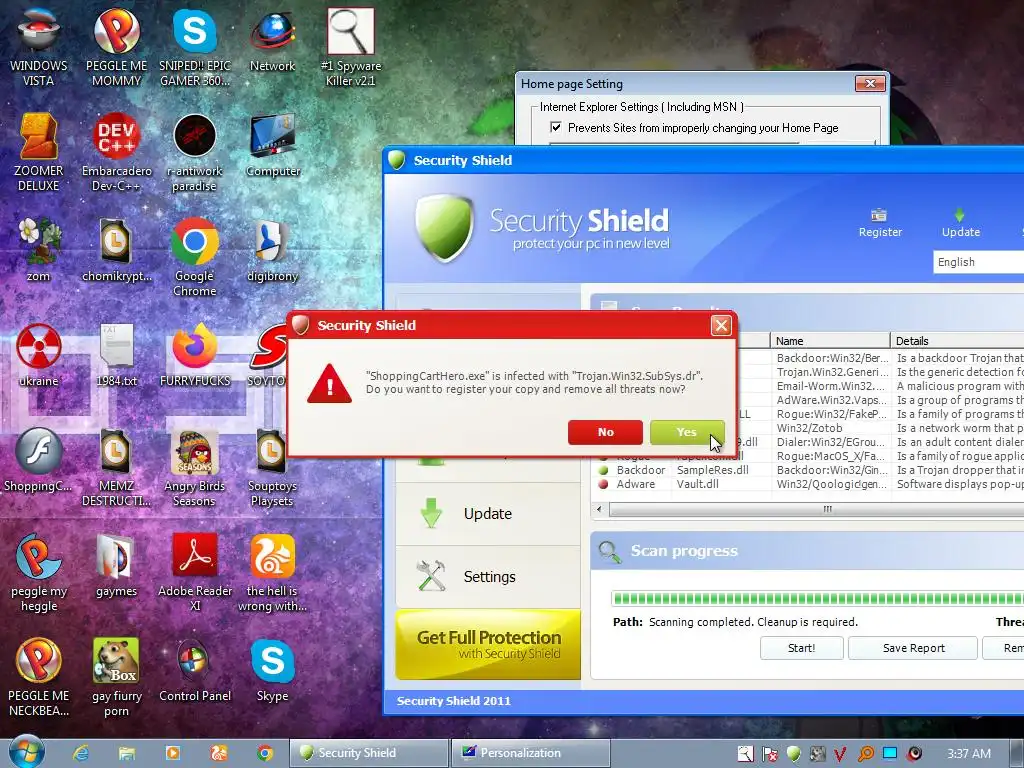This screenshot has width=1024, height=768.
Task: Click the Name column header
Action: [830, 341]
